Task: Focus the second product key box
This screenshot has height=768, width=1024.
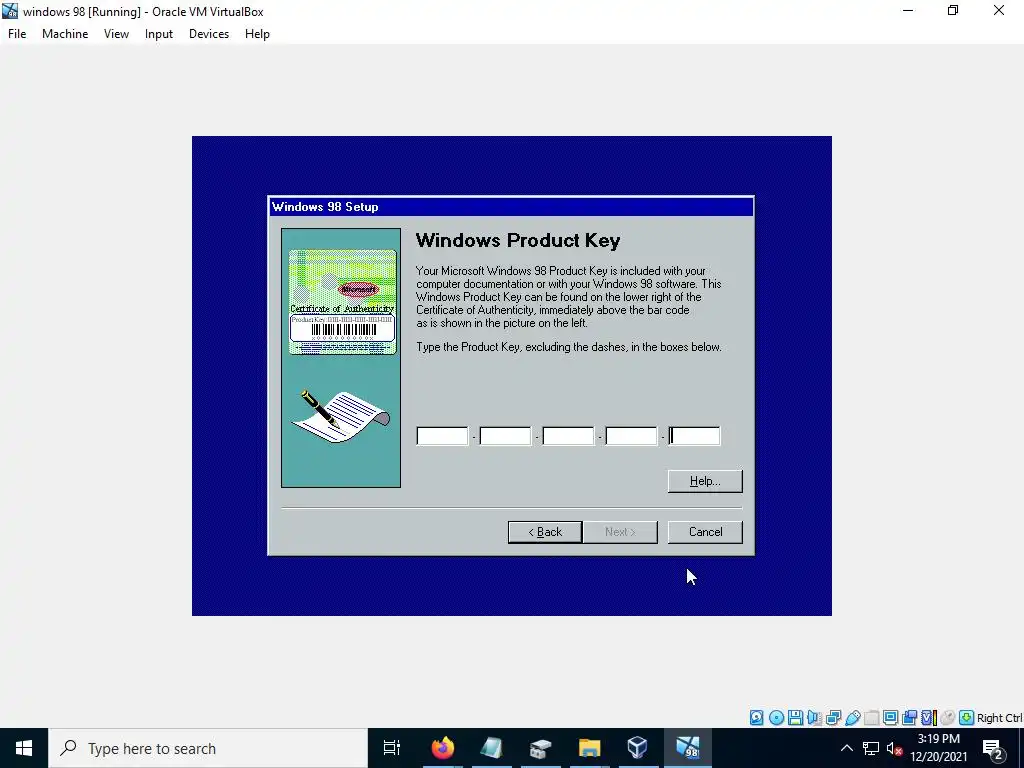Action: [x=505, y=436]
